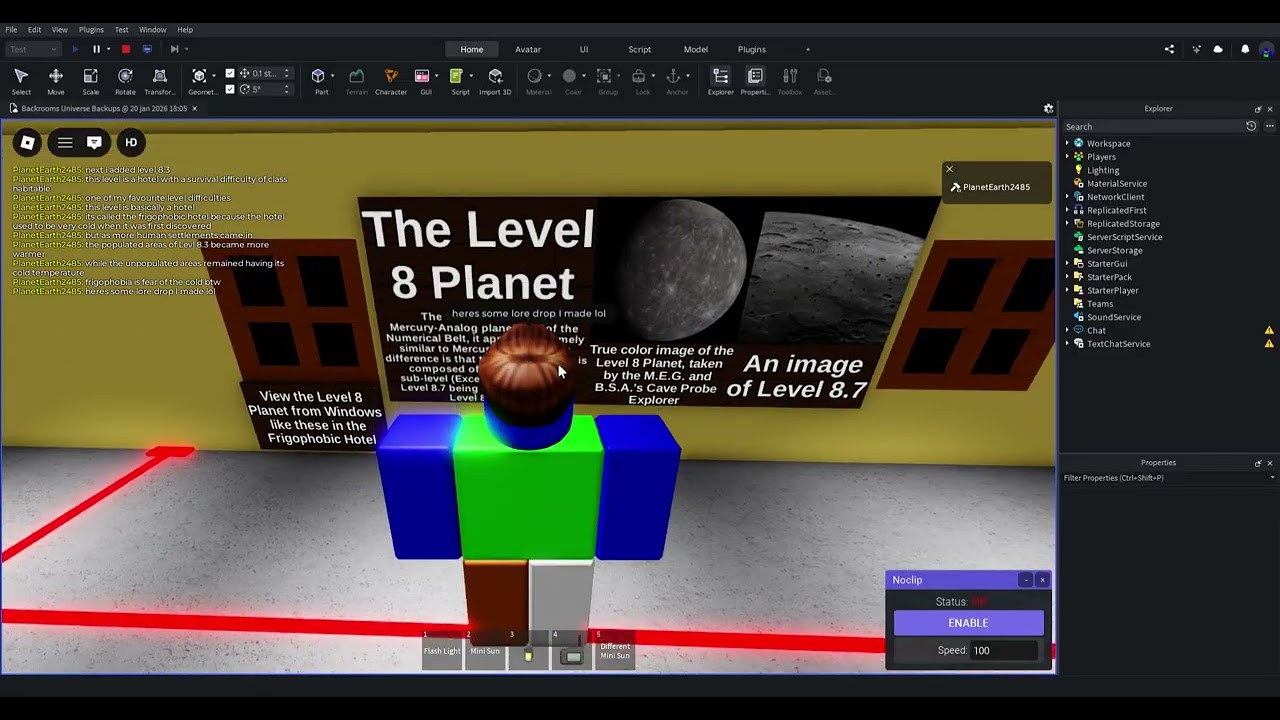Switch to the UI tab
This screenshot has height=720, width=1280.
584,49
